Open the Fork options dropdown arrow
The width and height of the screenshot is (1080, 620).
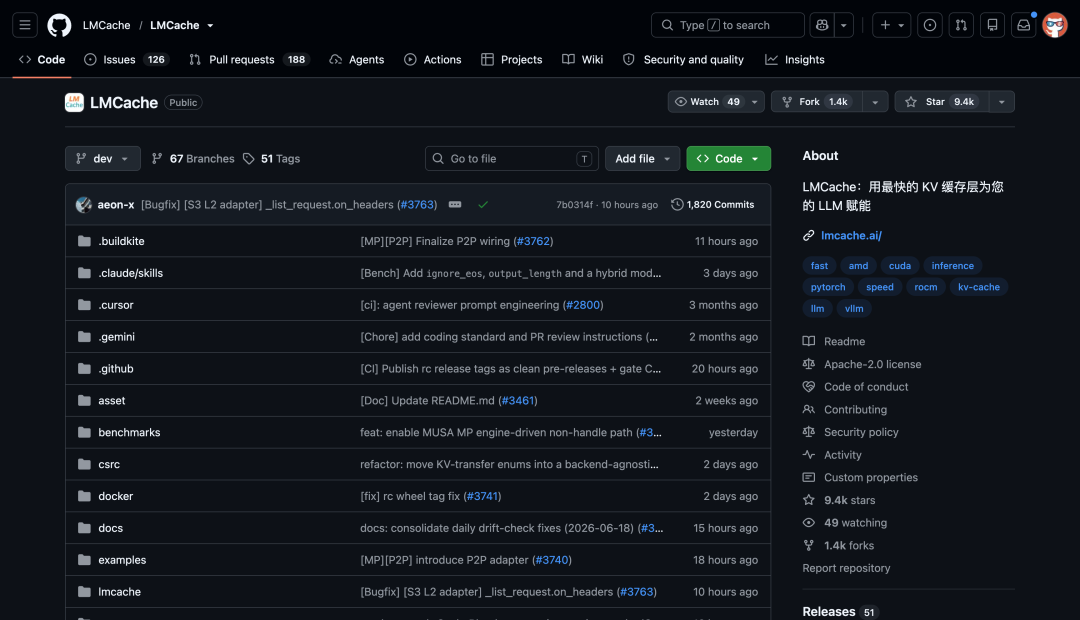pos(875,102)
